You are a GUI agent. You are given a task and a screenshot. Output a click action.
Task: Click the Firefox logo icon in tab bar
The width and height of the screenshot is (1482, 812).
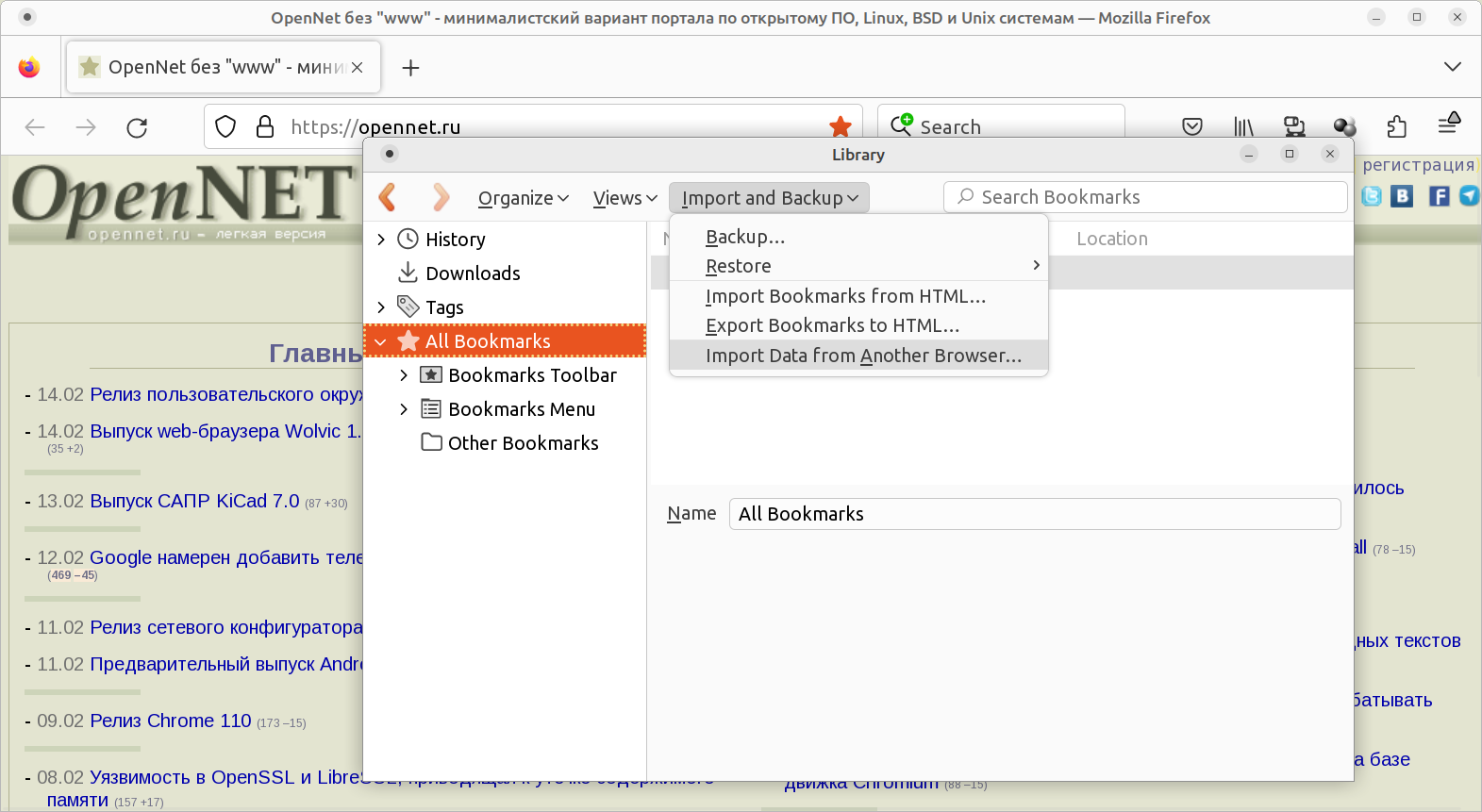(x=29, y=67)
